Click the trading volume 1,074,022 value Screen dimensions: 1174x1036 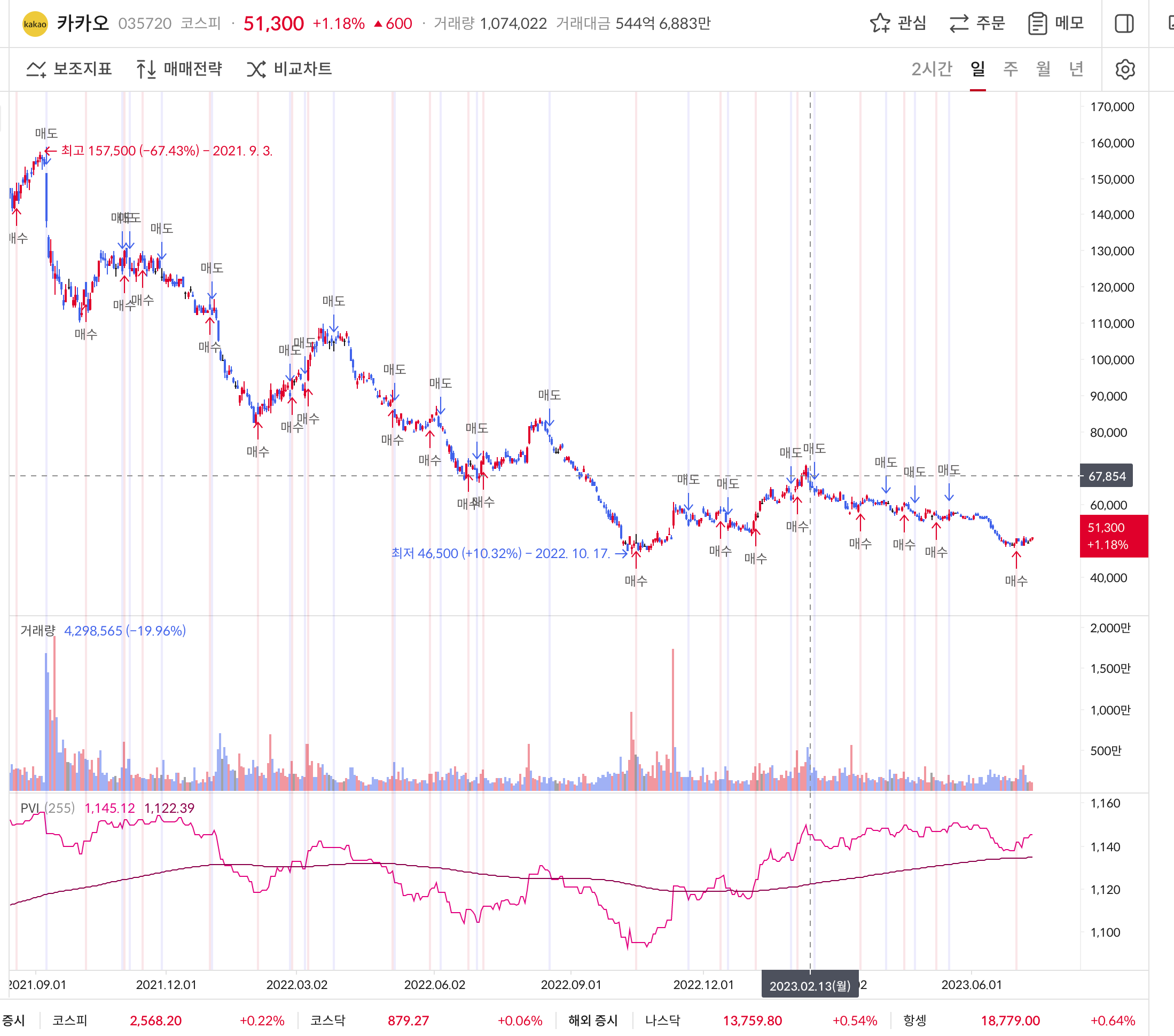click(513, 23)
